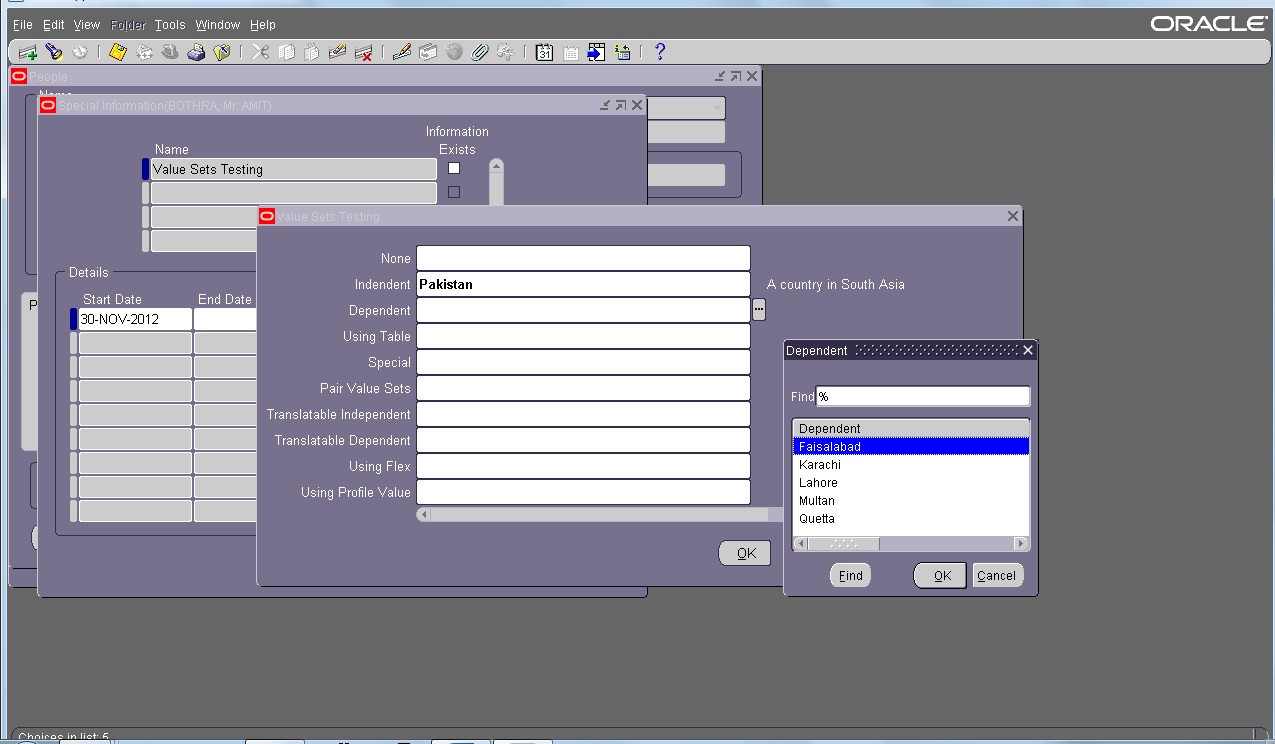Click the Cut scissors icon
This screenshot has width=1275, height=744.
(x=258, y=52)
